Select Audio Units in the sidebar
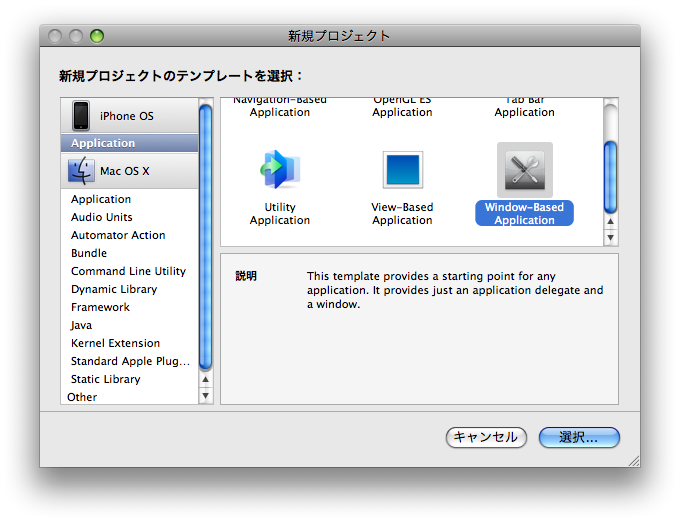This screenshot has width=680, height=522. point(102,217)
